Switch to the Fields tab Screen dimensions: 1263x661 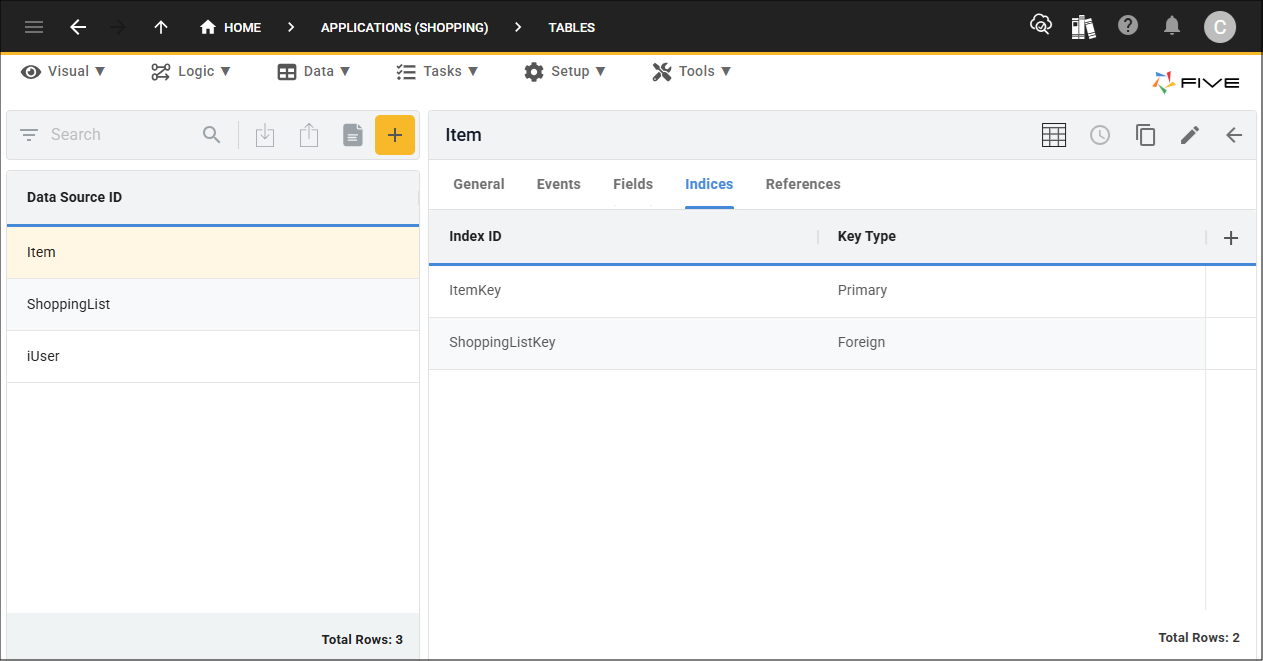click(x=633, y=184)
